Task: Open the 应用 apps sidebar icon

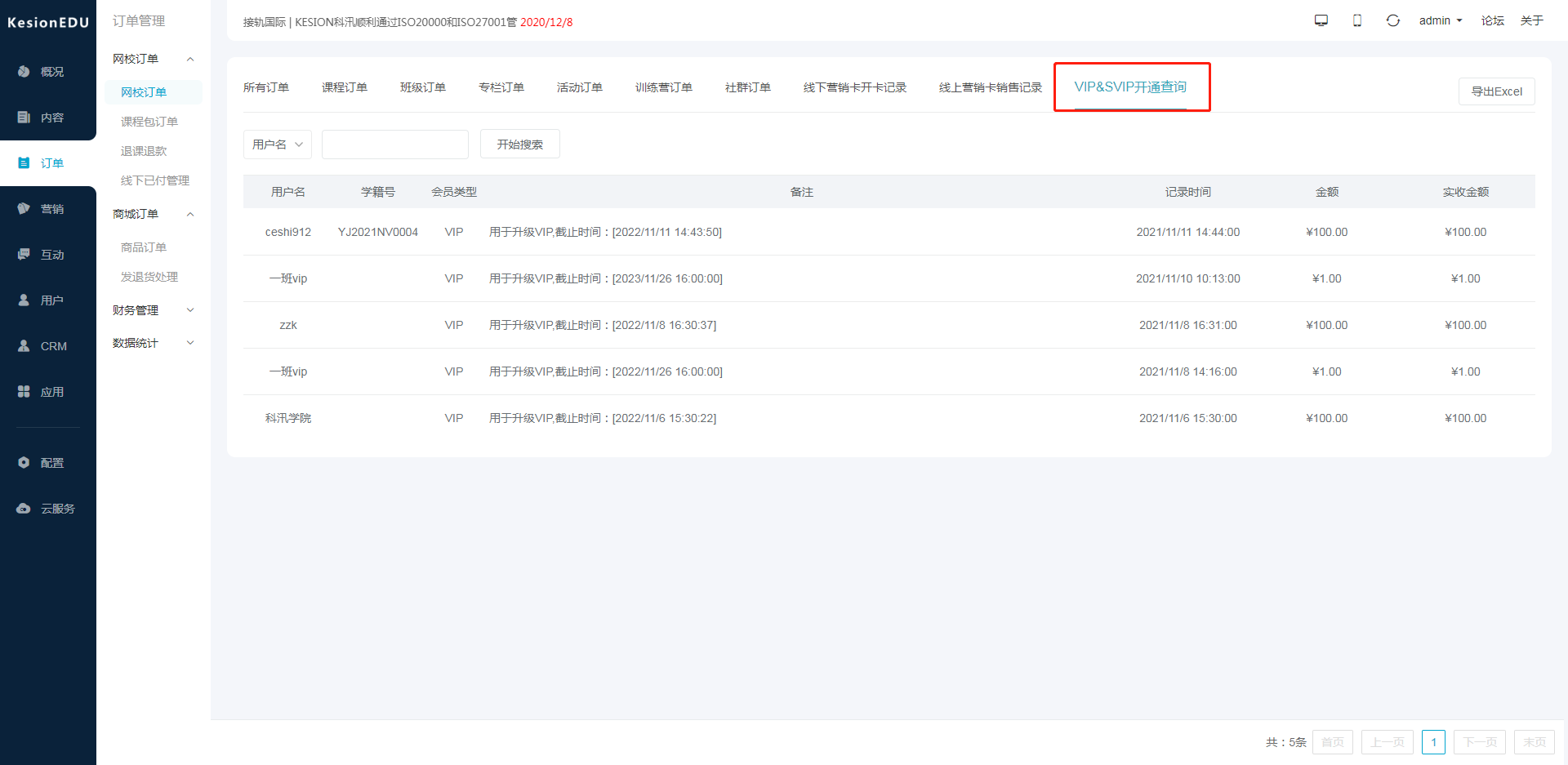Action: [x=24, y=392]
